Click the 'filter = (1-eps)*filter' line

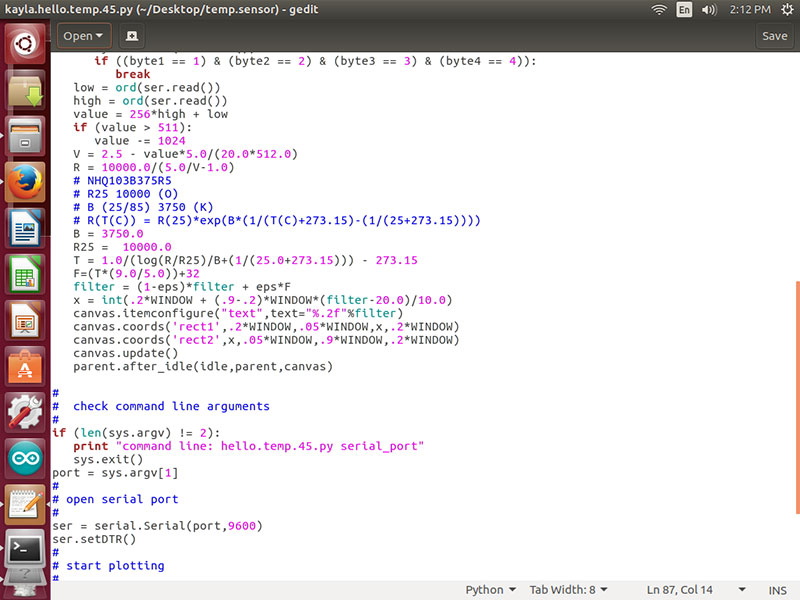pyautogui.click(x=182, y=287)
